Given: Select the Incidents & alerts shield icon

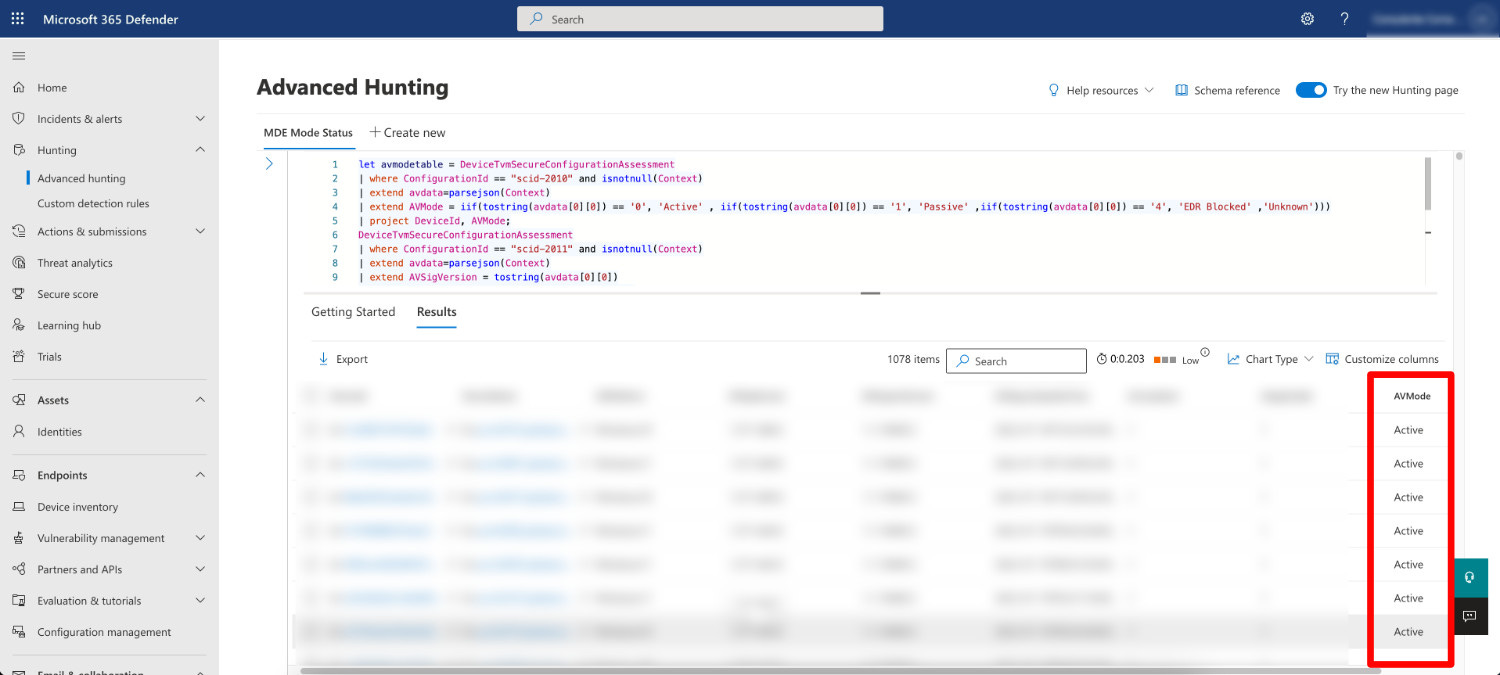Looking at the screenshot, I should pos(18,118).
